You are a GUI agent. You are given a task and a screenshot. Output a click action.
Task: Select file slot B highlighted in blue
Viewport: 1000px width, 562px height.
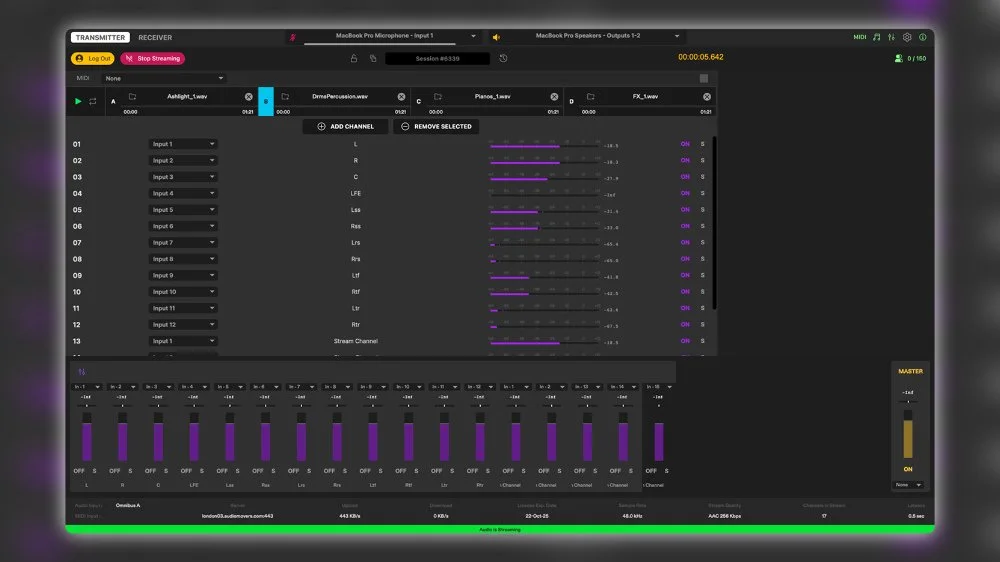(266, 101)
